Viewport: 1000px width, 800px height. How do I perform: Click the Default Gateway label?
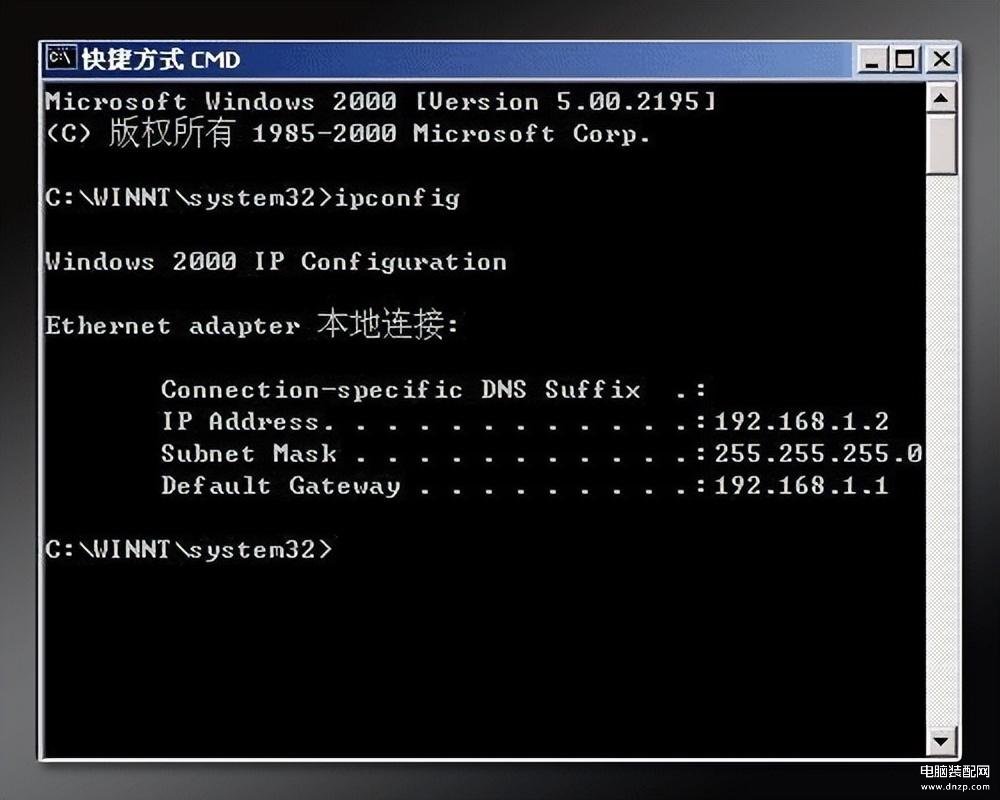(281, 485)
